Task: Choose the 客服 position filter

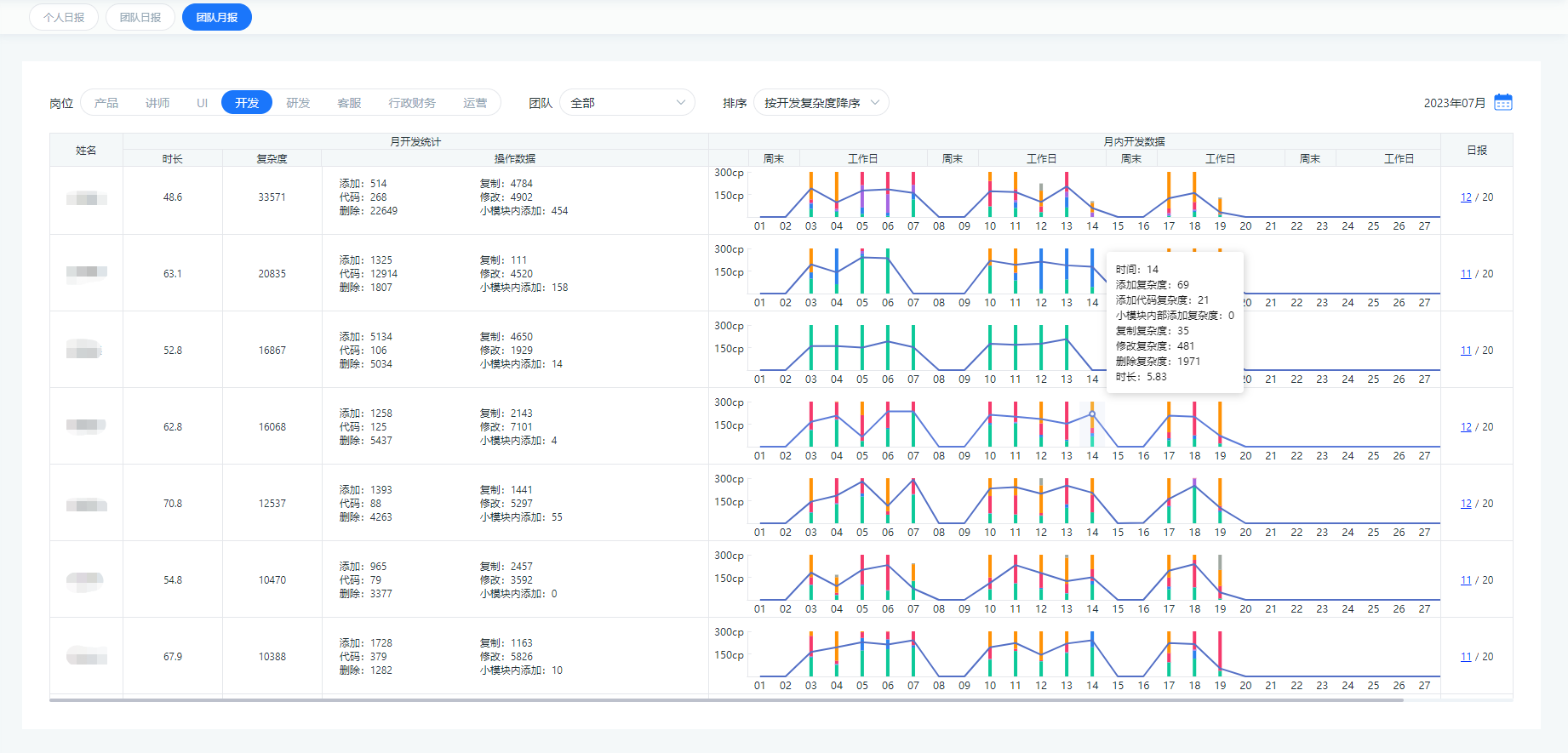Action: 349,103
